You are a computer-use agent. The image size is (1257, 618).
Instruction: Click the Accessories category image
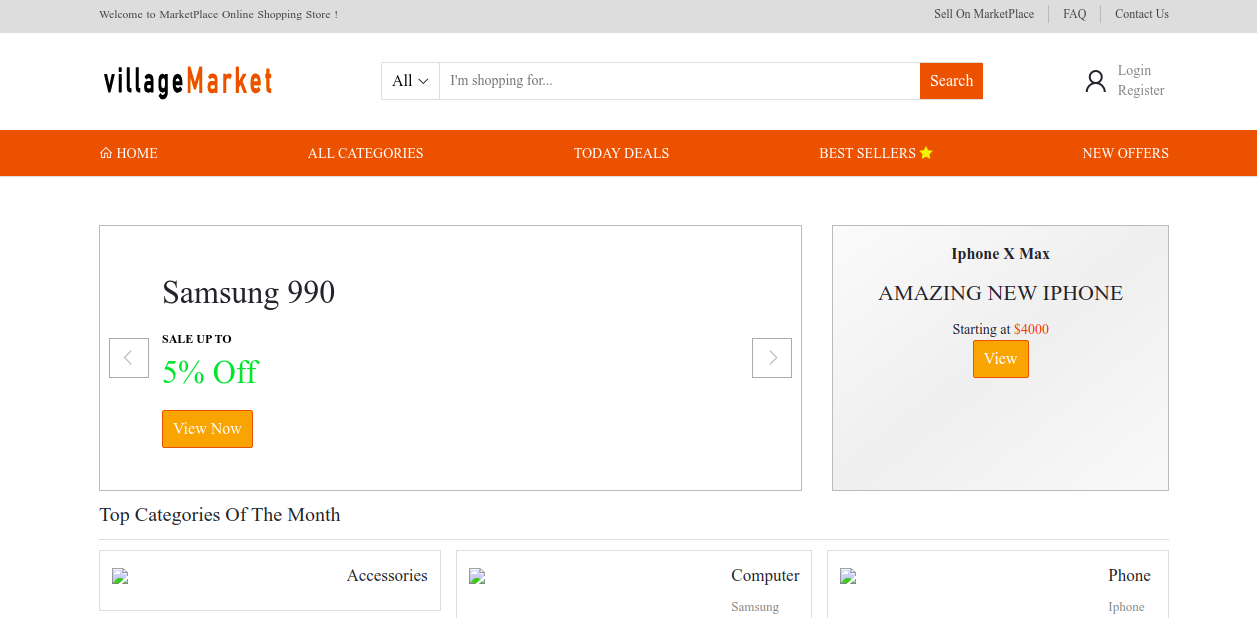[x=121, y=576]
